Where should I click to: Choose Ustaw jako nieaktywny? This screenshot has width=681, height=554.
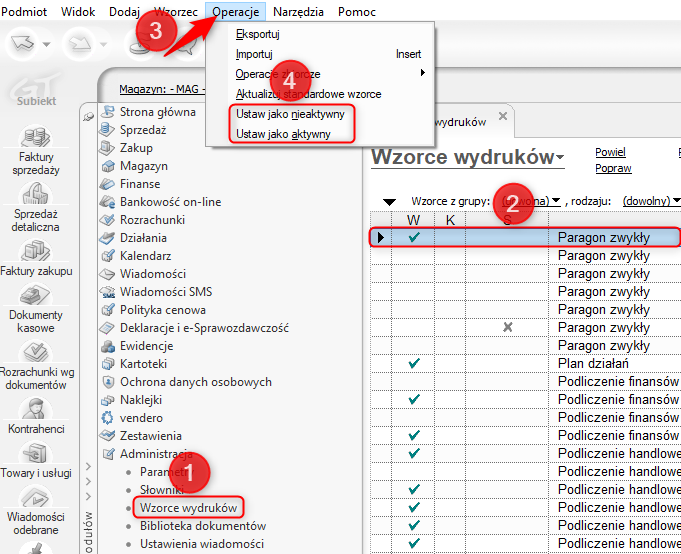(290, 114)
